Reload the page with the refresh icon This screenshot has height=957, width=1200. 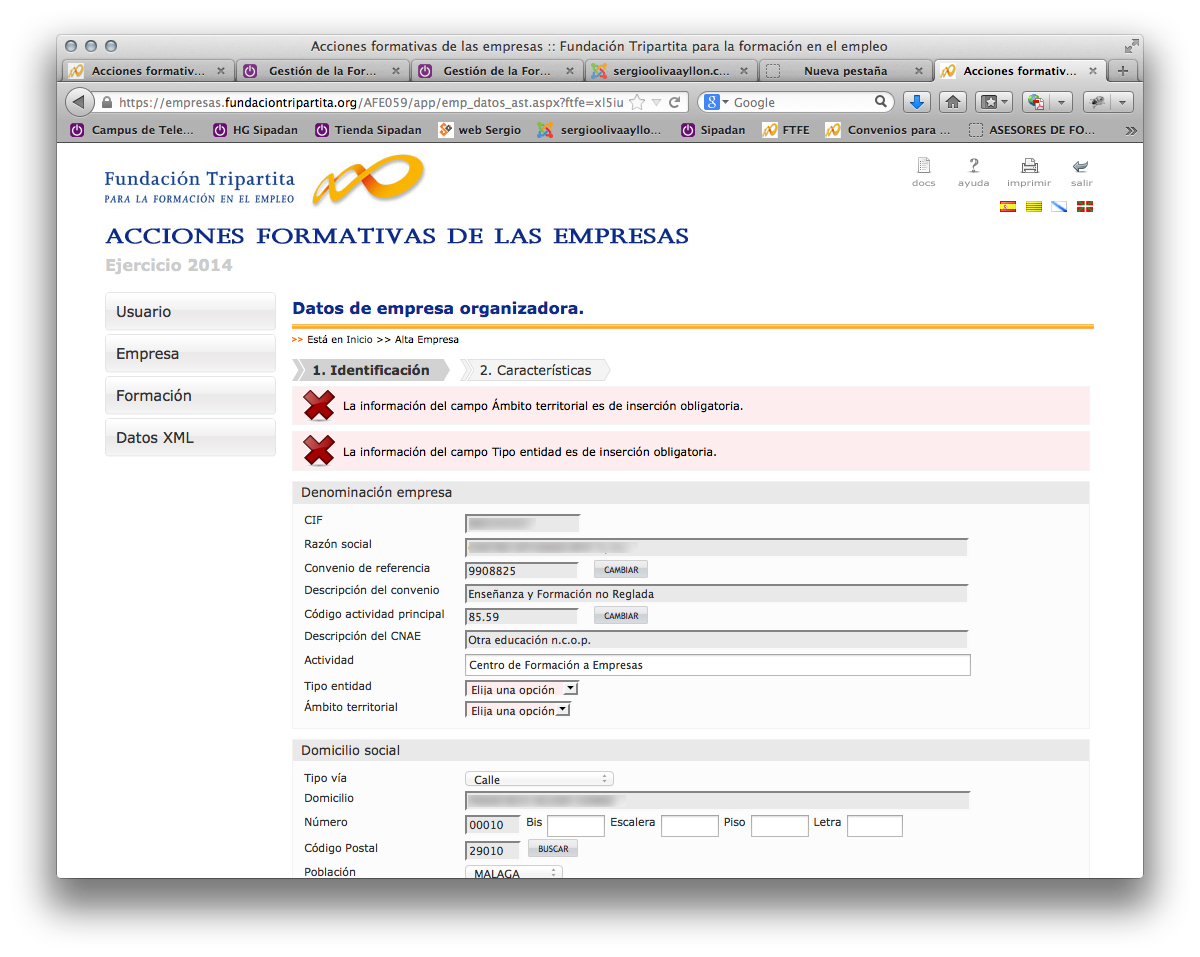[674, 102]
